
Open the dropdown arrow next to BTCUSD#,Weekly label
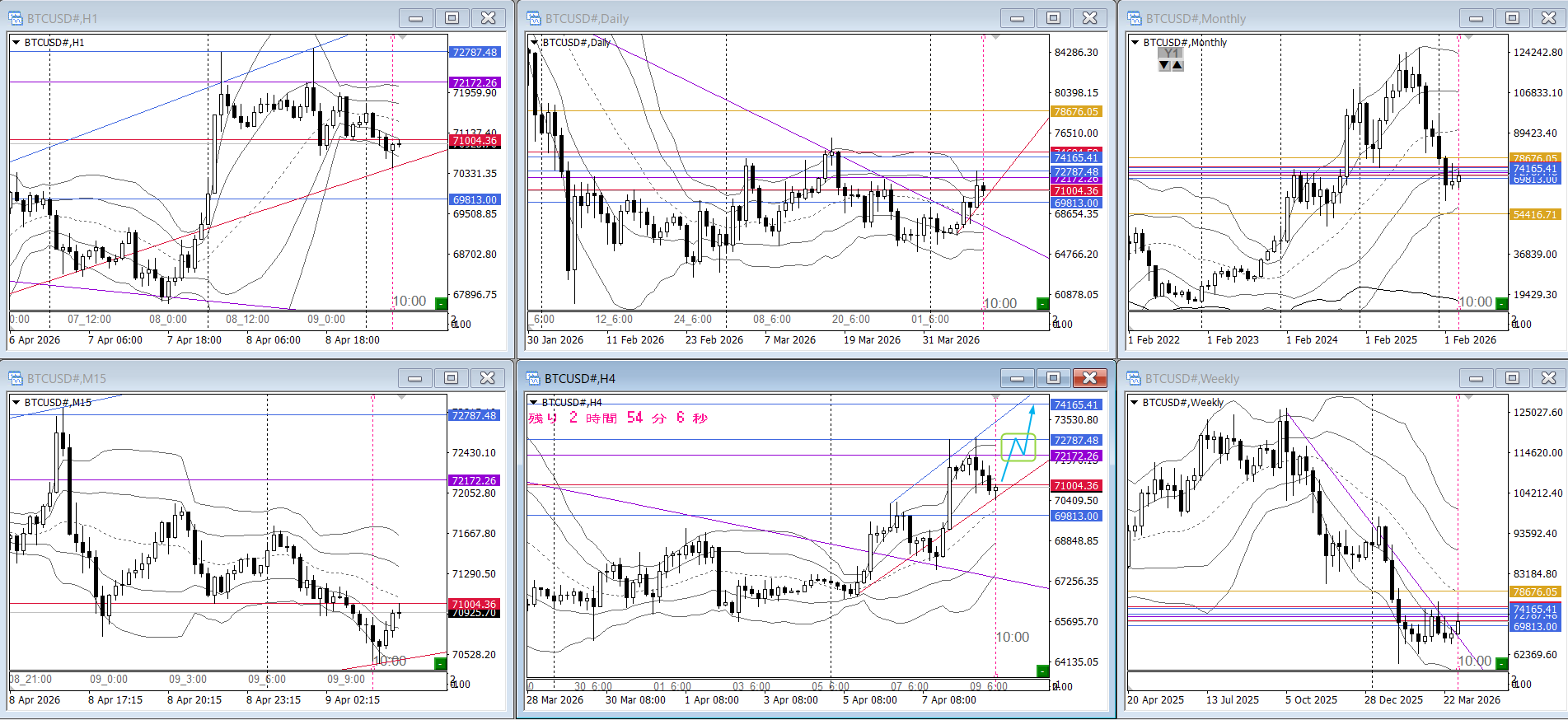[x=1135, y=403]
